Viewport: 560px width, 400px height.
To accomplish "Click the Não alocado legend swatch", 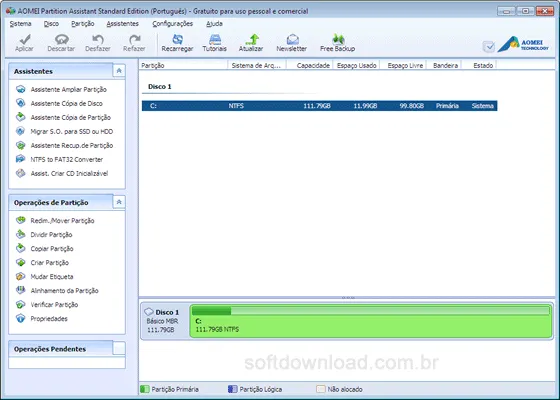I will click(x=321, y=389).
